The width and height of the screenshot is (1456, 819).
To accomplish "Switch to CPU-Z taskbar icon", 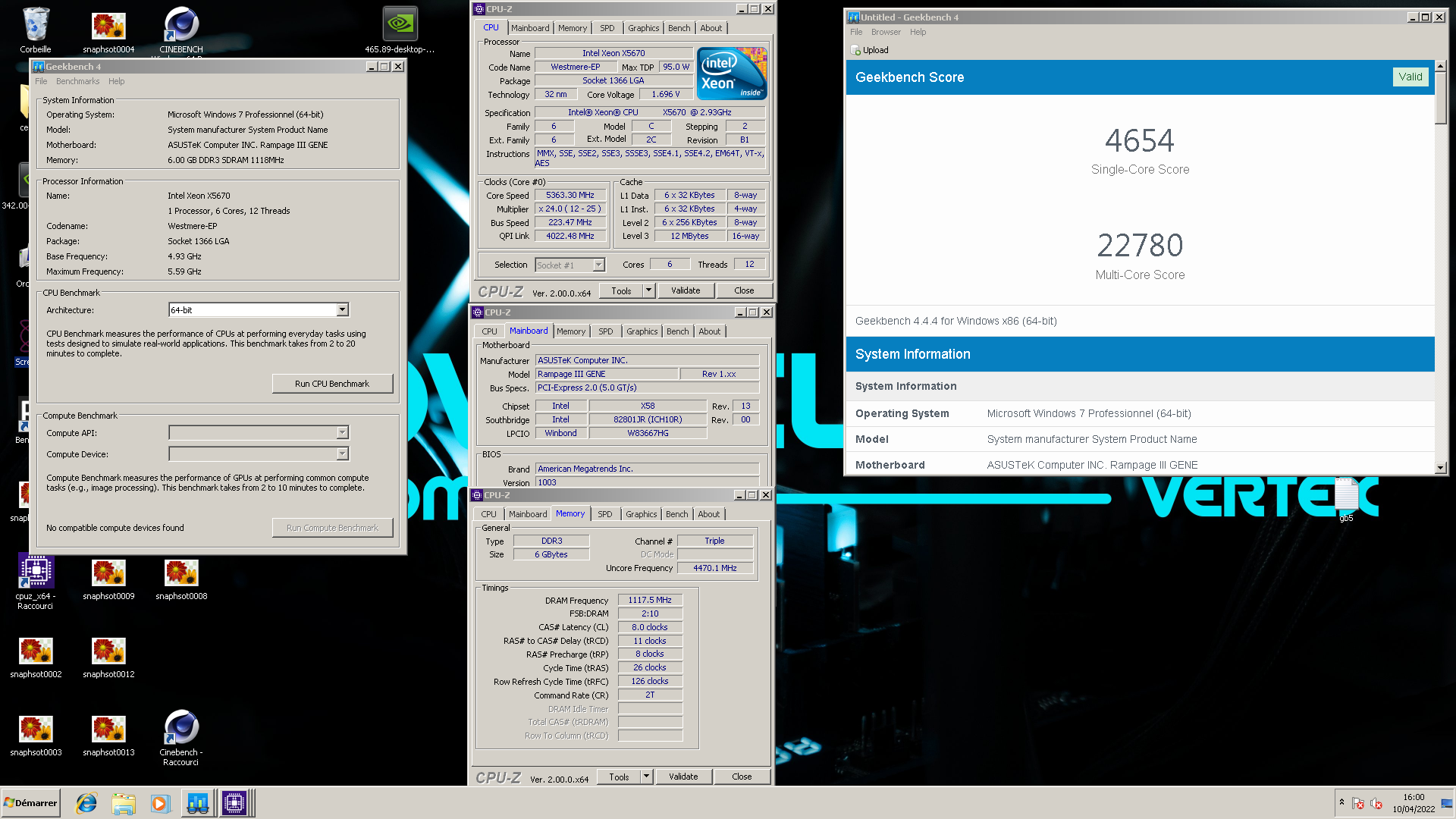I will coord(234,803).
